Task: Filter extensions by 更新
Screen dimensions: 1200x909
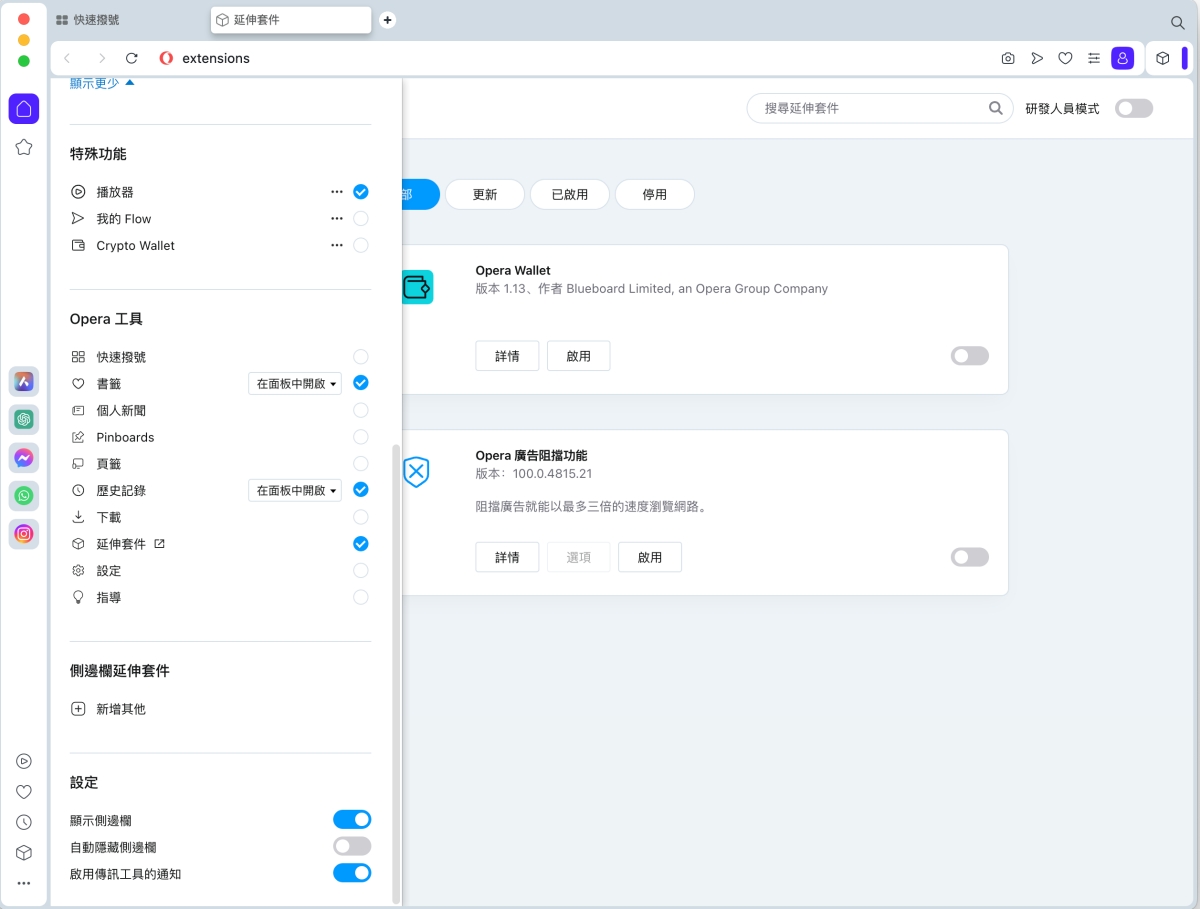Action: pyautogui.click(x=485, y=194)
